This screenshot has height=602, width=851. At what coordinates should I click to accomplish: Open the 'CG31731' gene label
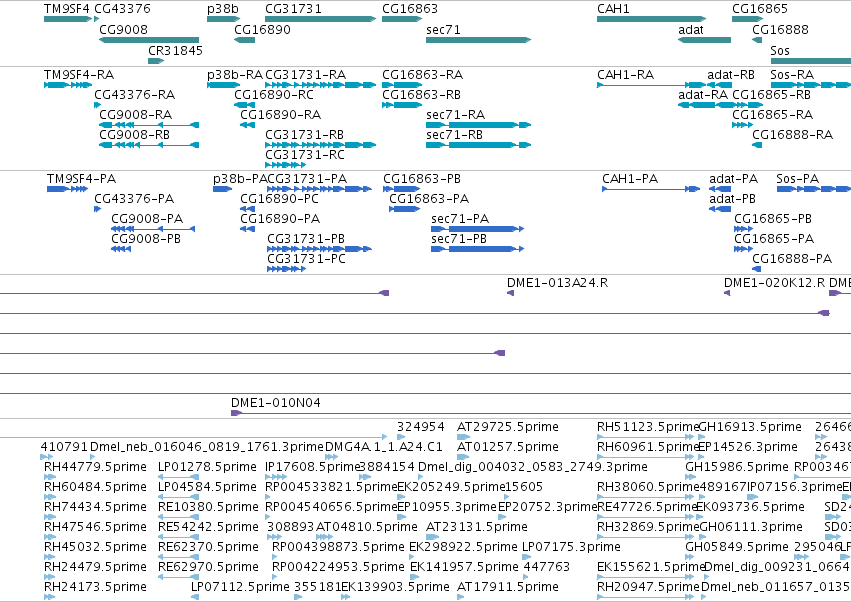click(293, 9)
